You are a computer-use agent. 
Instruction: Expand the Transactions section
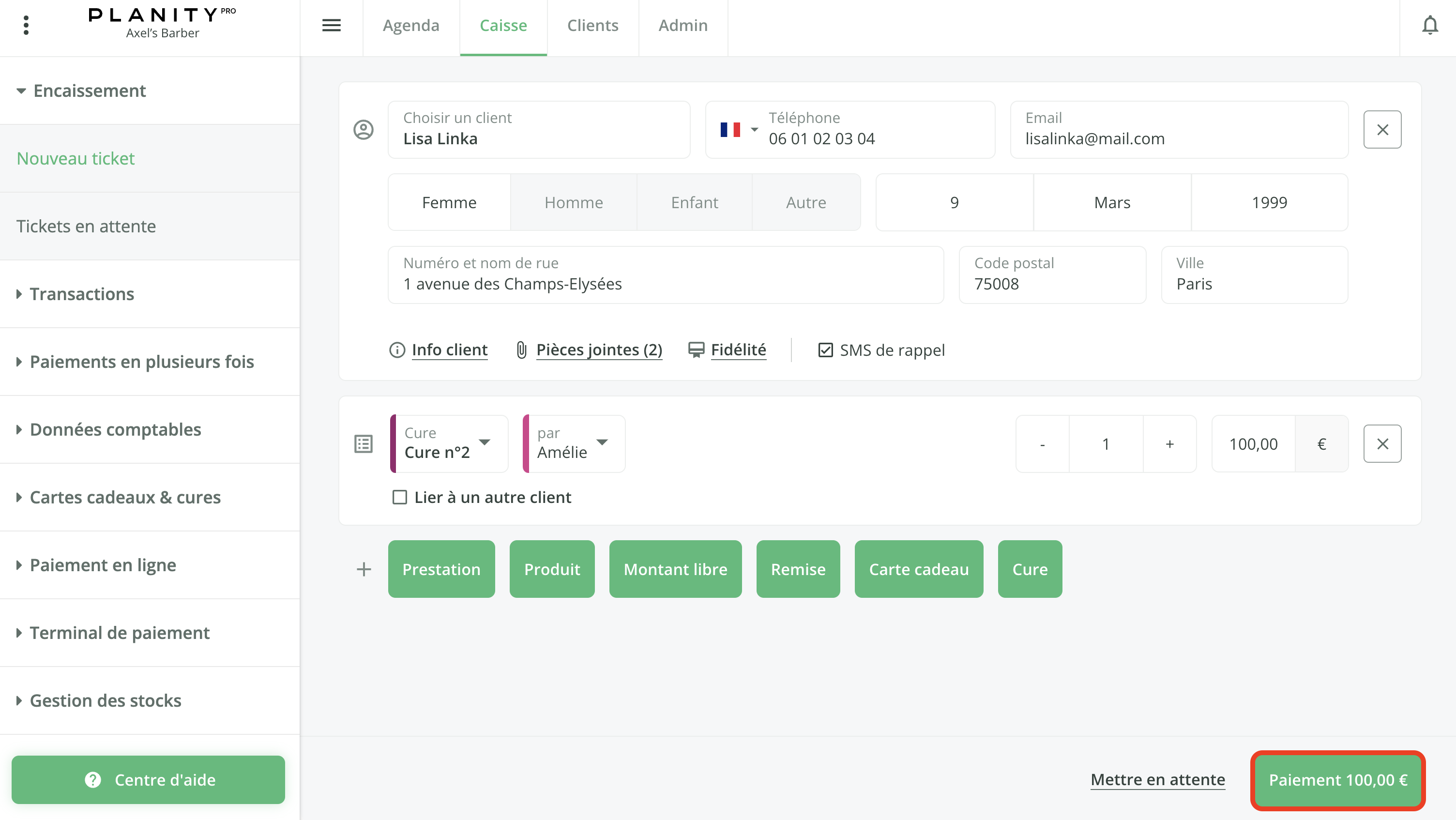pos(82,294)
